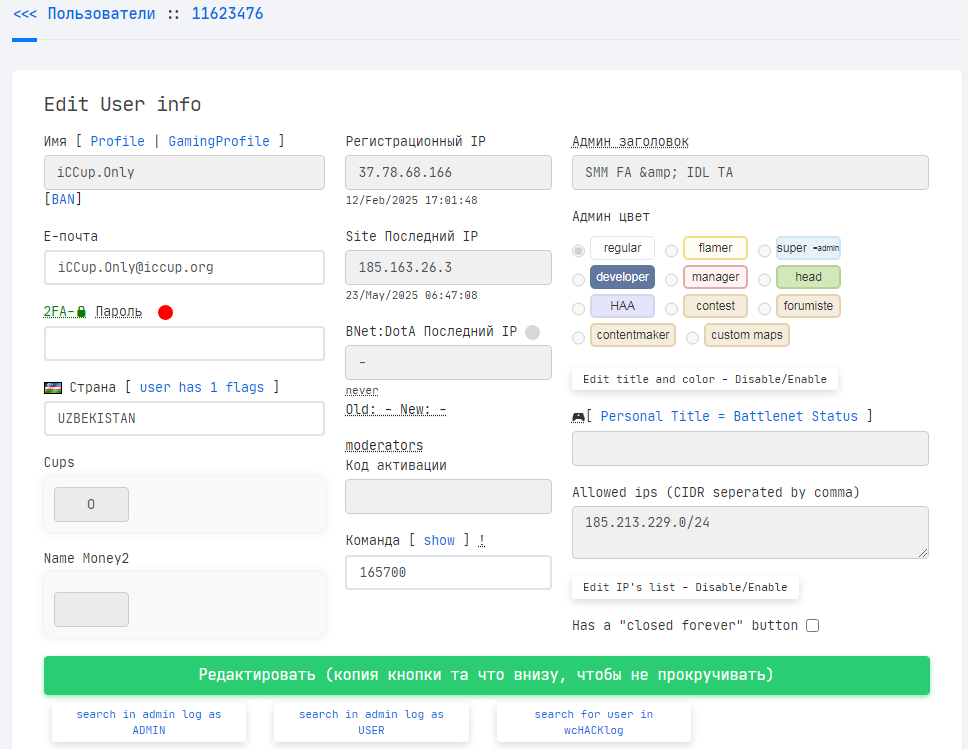The height and width of the screenshot is (749, 968).
Task: Click the 'never' timestamp text
Action: tap(362, 391)
